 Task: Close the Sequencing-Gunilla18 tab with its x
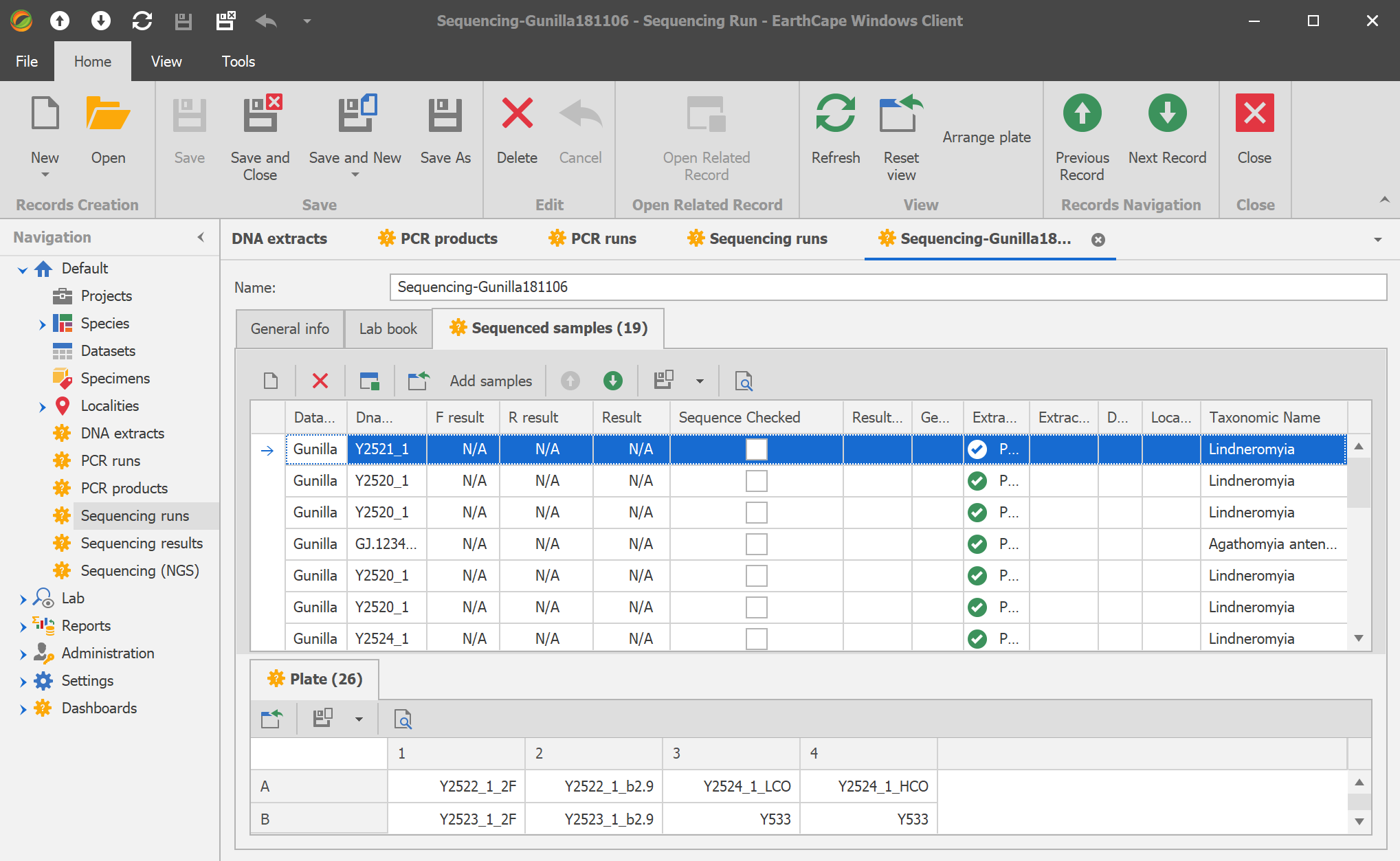(1098, 240)
